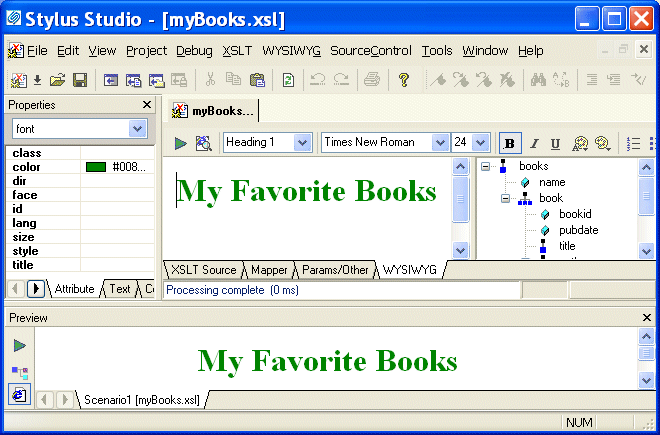The height and width of the screenshot is (435, 660).
Task: Toggle Italic formatting button
Action: point(533,143)
